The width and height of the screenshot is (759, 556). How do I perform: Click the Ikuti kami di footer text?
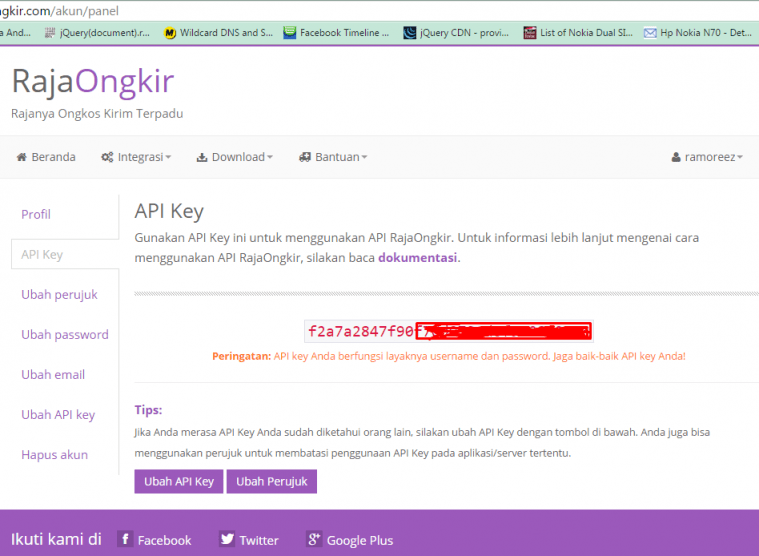[x=56, y=539]
